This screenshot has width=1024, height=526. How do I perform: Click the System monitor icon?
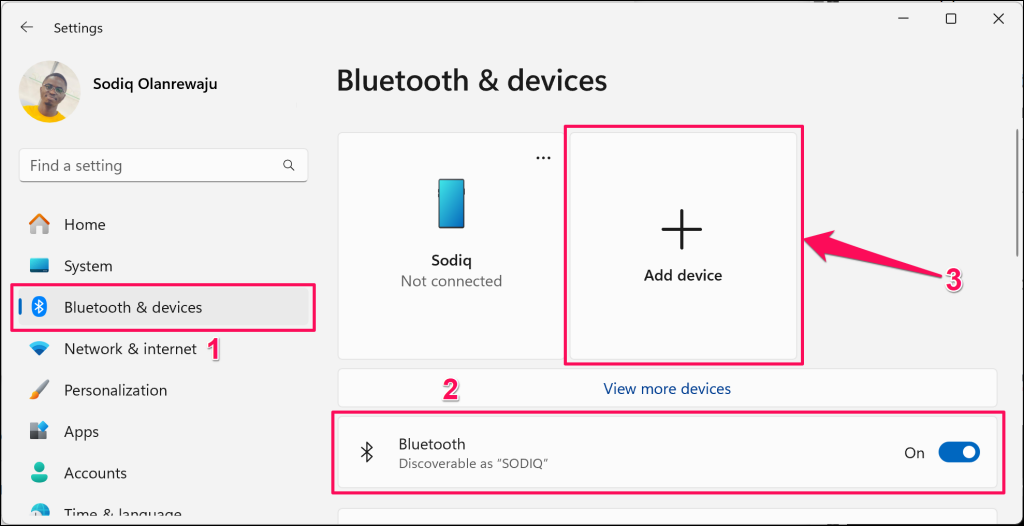pos(40,266)
